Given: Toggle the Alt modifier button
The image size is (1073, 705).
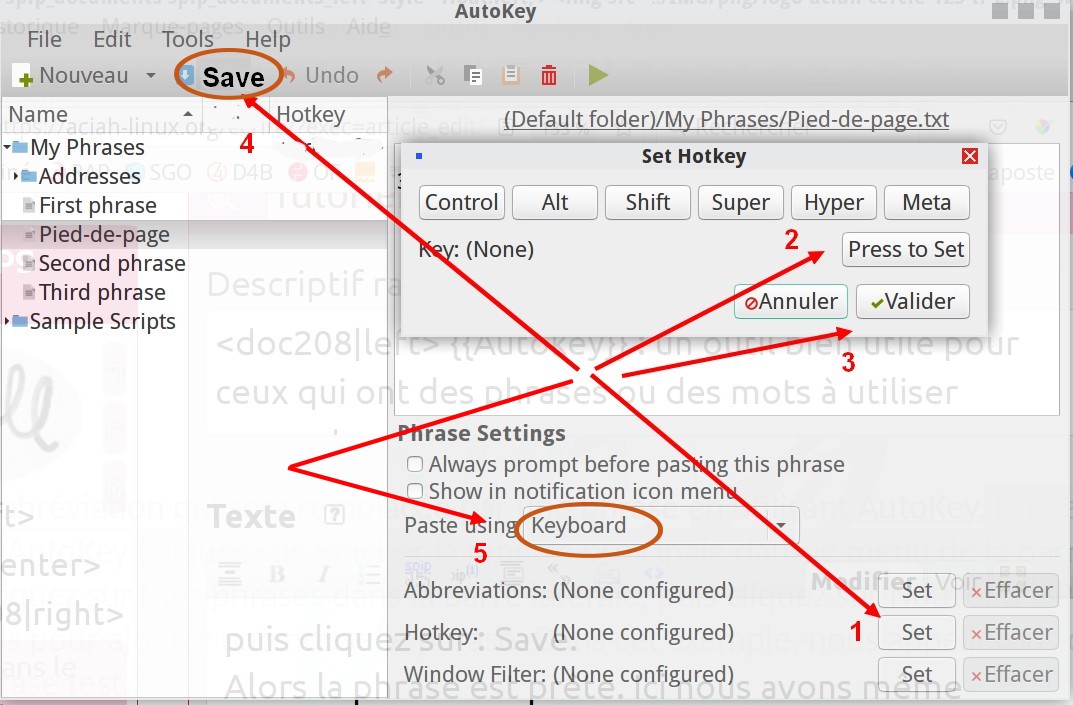Looking at the screenshot, I should click(554, 203).
